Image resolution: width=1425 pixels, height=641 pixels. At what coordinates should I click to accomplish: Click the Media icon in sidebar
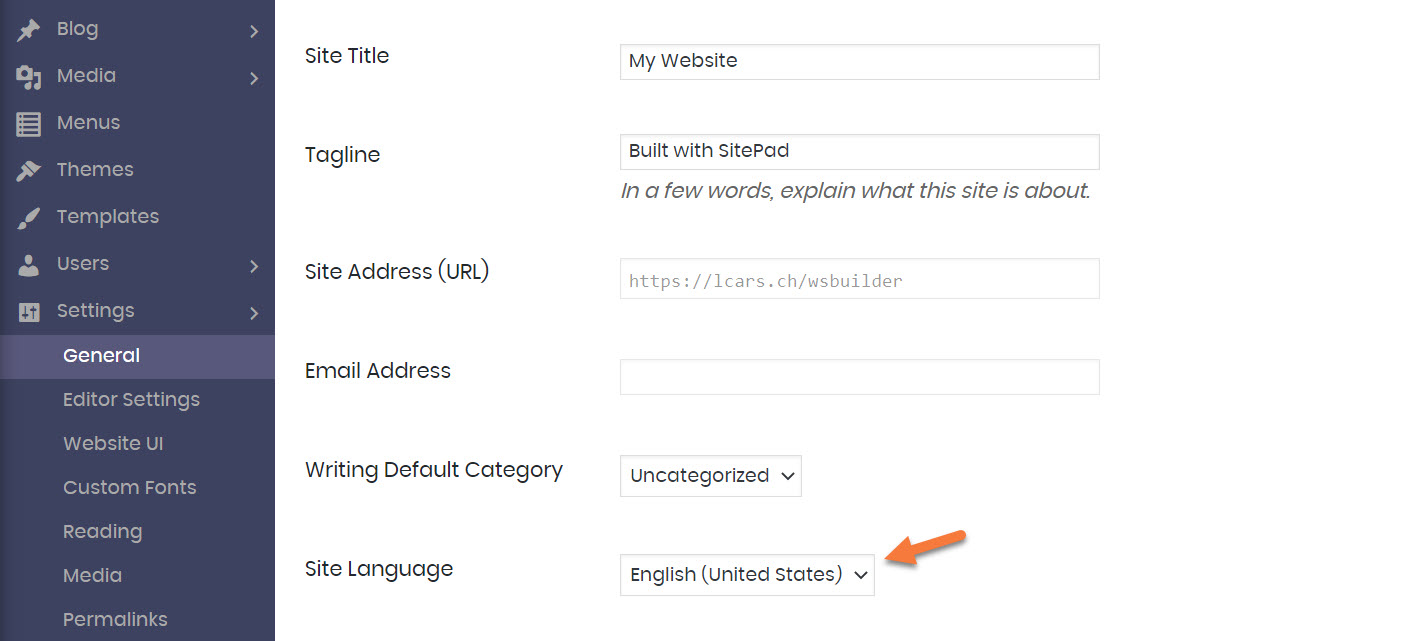[x=29, y=77]
